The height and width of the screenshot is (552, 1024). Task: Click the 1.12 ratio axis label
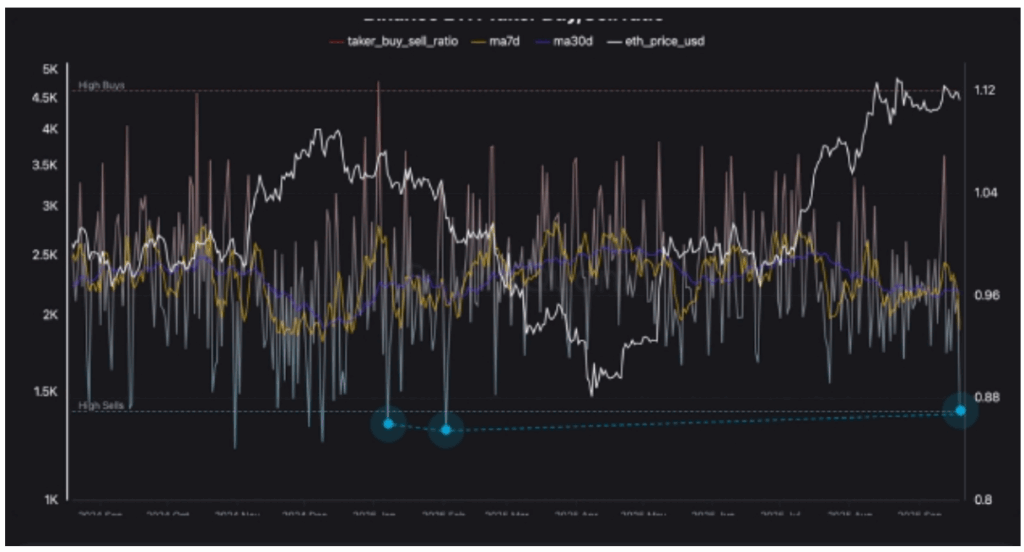(x=984, y=90)
